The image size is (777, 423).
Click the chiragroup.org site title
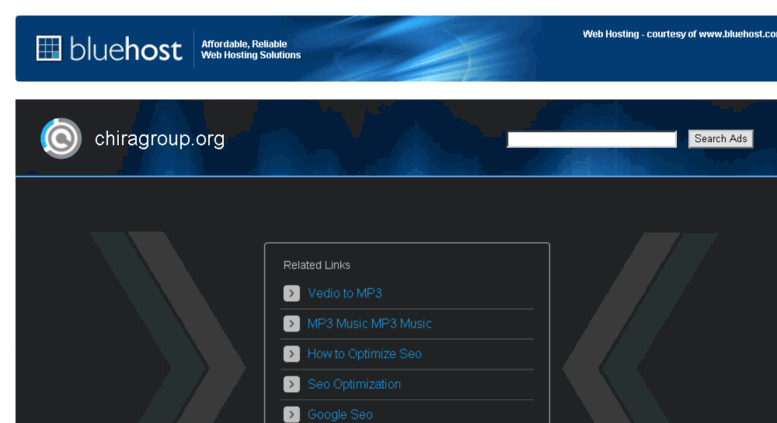[x=160, y=139]
